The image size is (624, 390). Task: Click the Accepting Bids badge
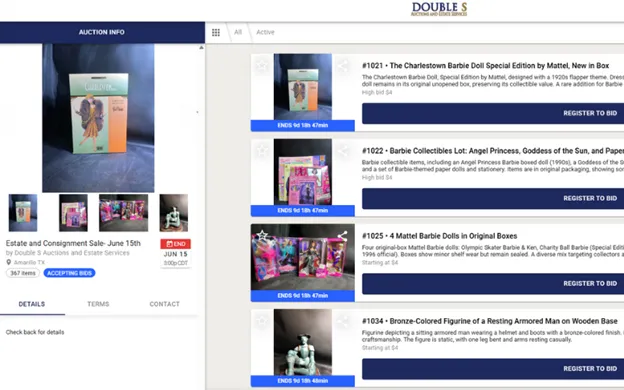(70, 273)
